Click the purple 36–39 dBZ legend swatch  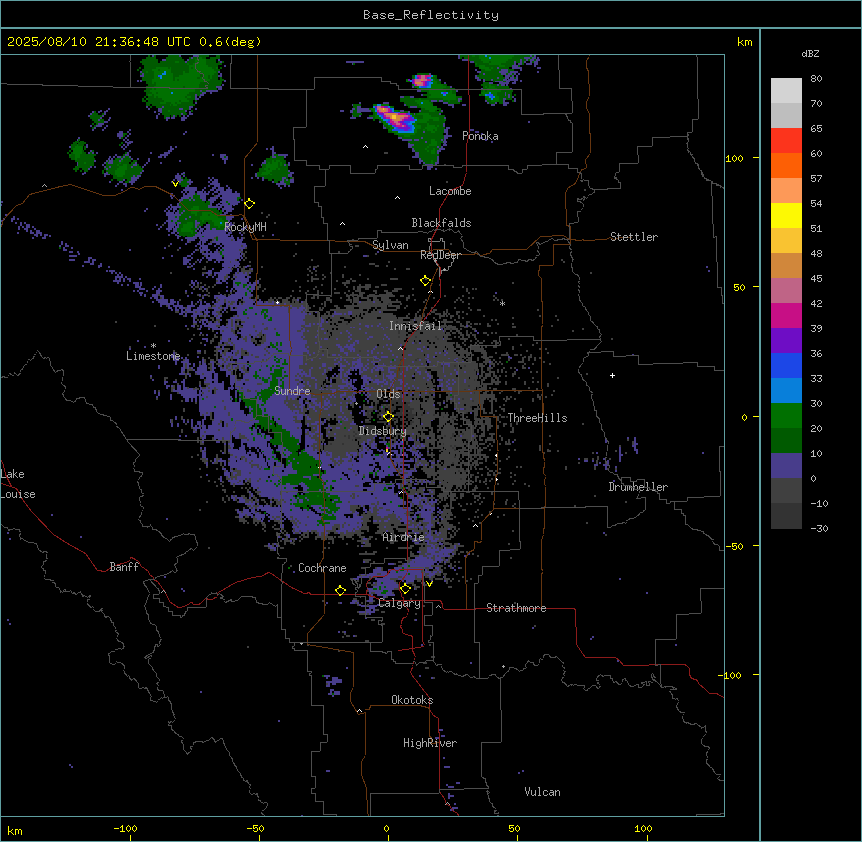click(x=786, y=341)
